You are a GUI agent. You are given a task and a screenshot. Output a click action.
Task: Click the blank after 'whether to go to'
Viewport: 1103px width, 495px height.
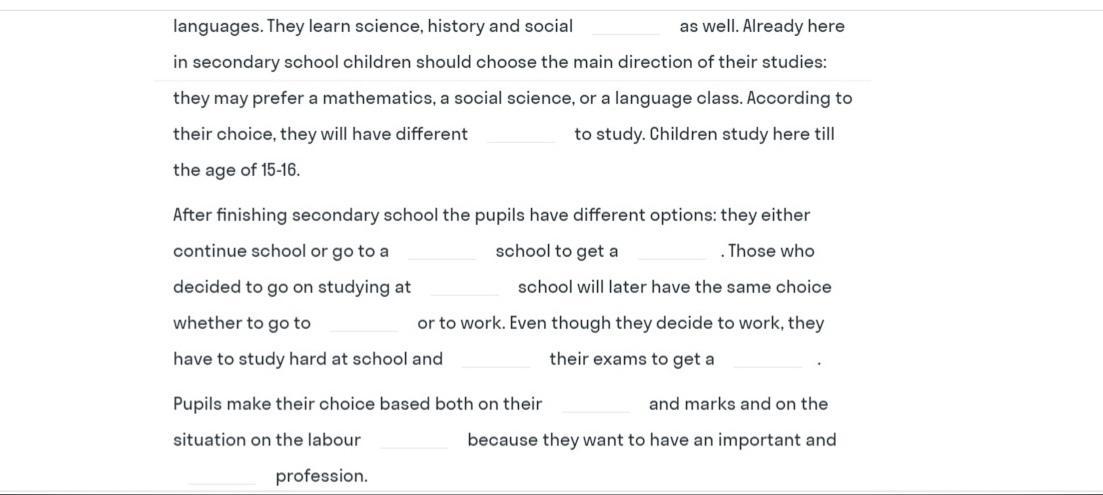click(364, 323)
